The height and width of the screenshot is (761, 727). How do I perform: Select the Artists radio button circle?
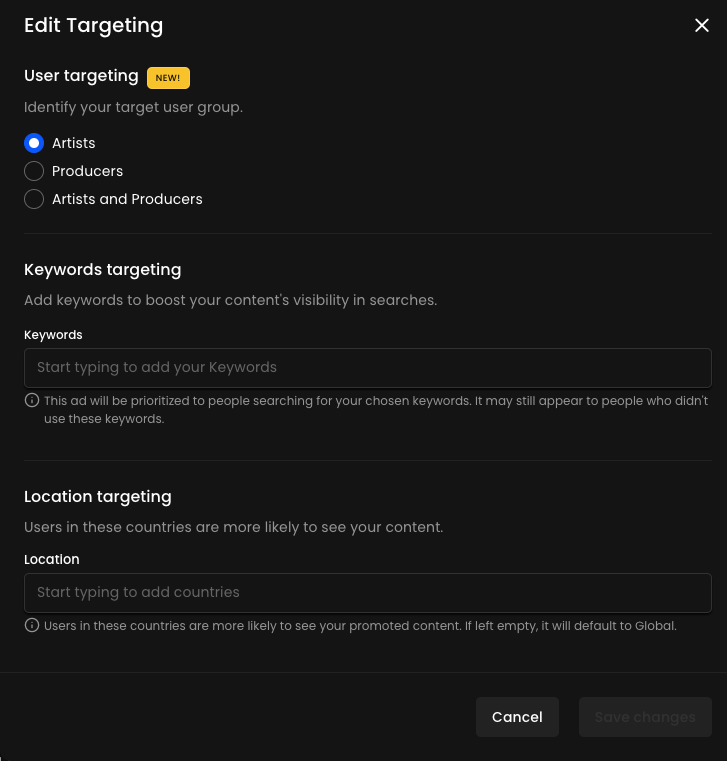34,143
